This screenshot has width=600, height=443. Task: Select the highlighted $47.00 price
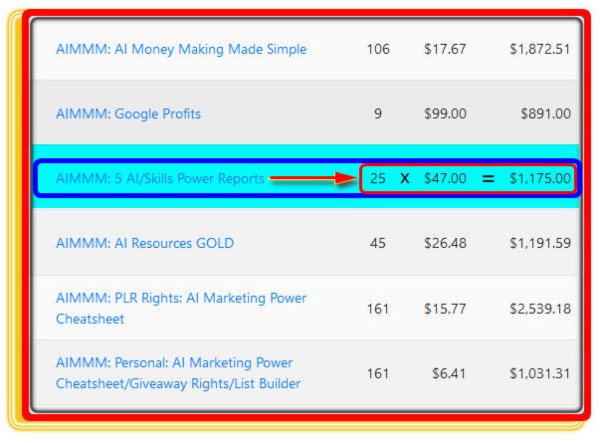click(445, 179)
